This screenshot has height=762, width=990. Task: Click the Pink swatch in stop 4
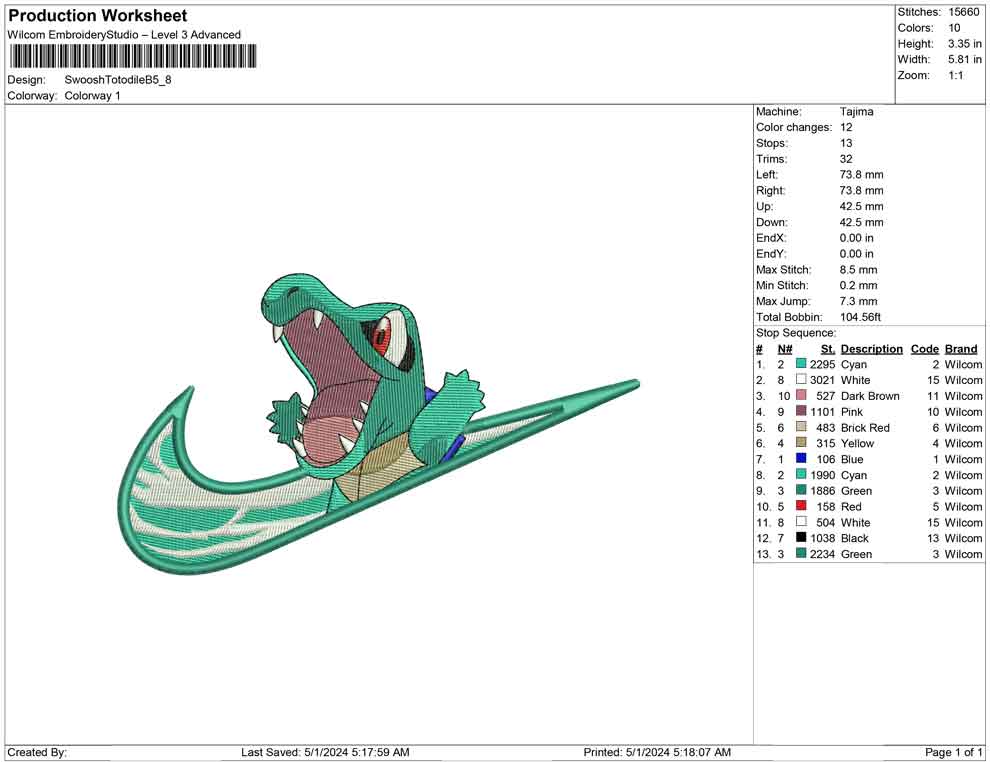coord(801,412)
